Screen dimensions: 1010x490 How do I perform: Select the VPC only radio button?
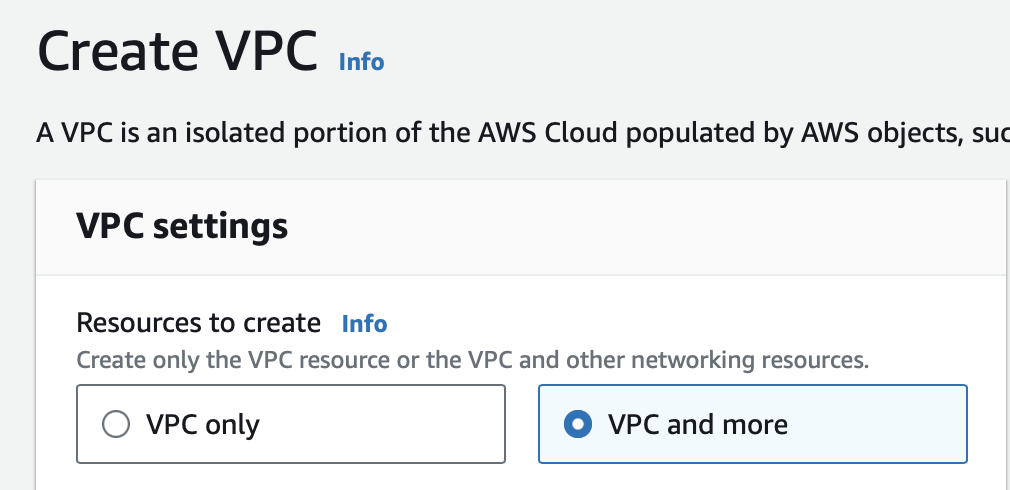[116, 425]
